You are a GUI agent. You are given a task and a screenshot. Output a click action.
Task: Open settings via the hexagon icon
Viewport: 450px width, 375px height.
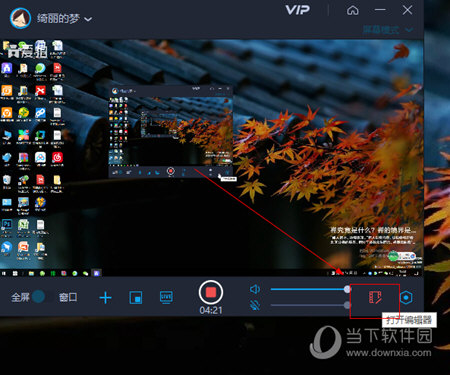tap(406, 297)
